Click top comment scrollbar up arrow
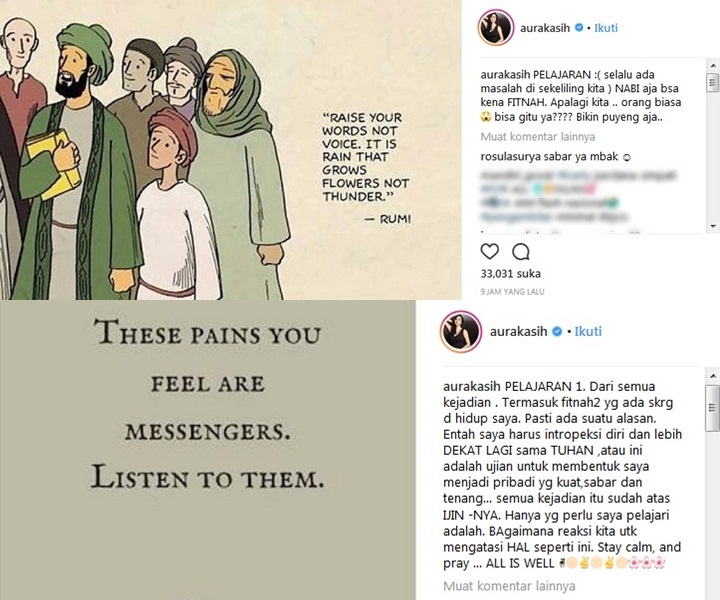Image resolution: width=720 pixels, height=600 pixels. coord(713,67)
